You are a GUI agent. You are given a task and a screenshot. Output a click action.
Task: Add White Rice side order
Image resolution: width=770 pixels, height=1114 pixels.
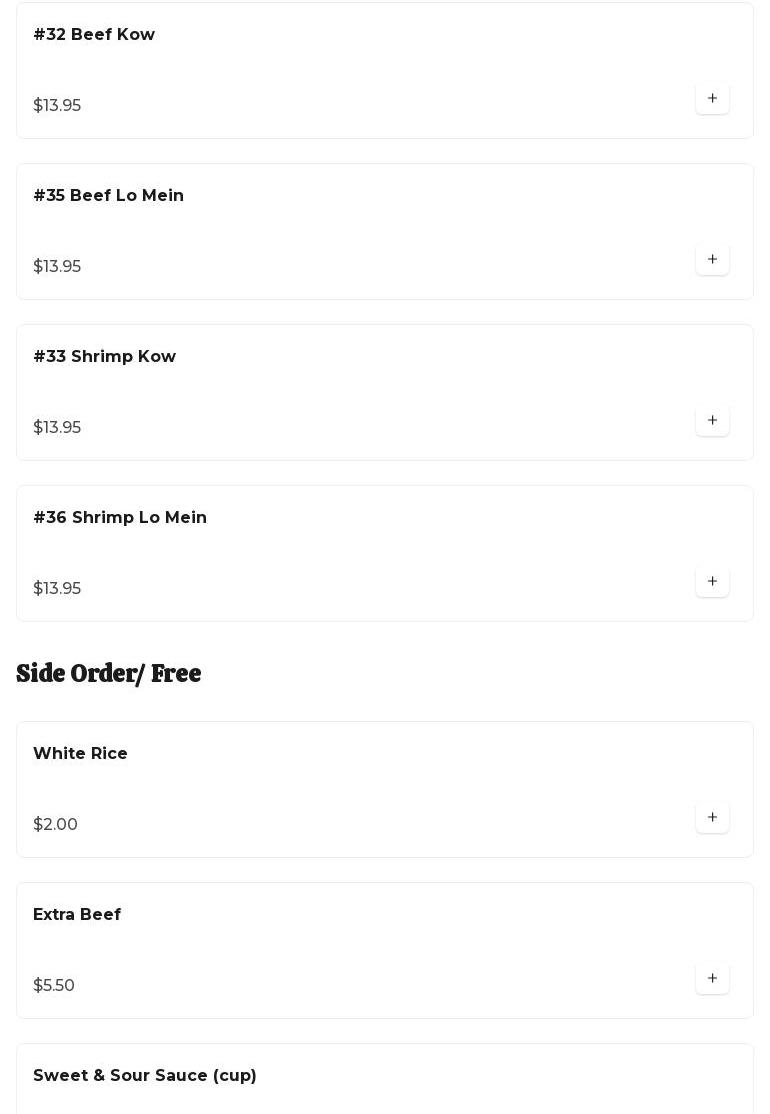coord(712,818)
